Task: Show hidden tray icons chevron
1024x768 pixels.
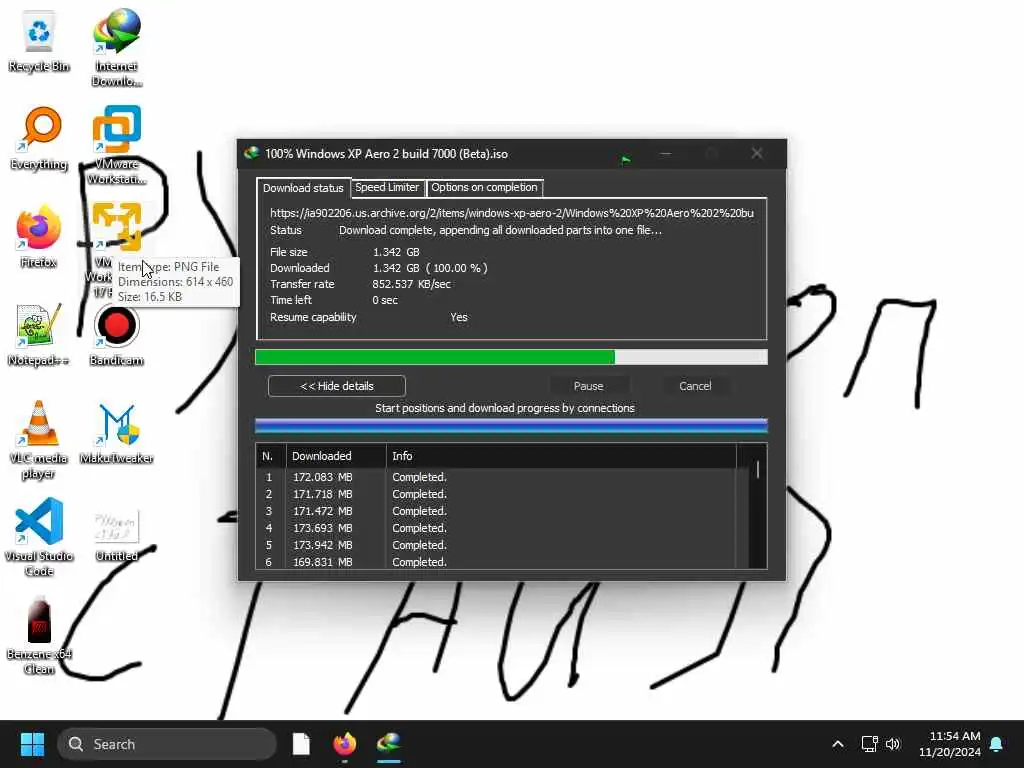Action: (x=838, y=744)
